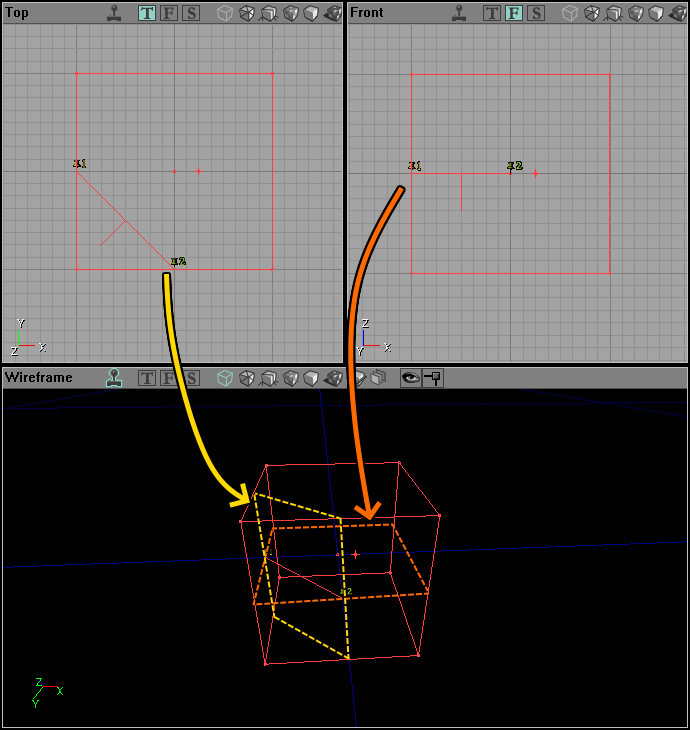Switch Top viewport to Front view with F button
Screen dimensions: 690x730
pyautogui.click(x=169, y=13)
